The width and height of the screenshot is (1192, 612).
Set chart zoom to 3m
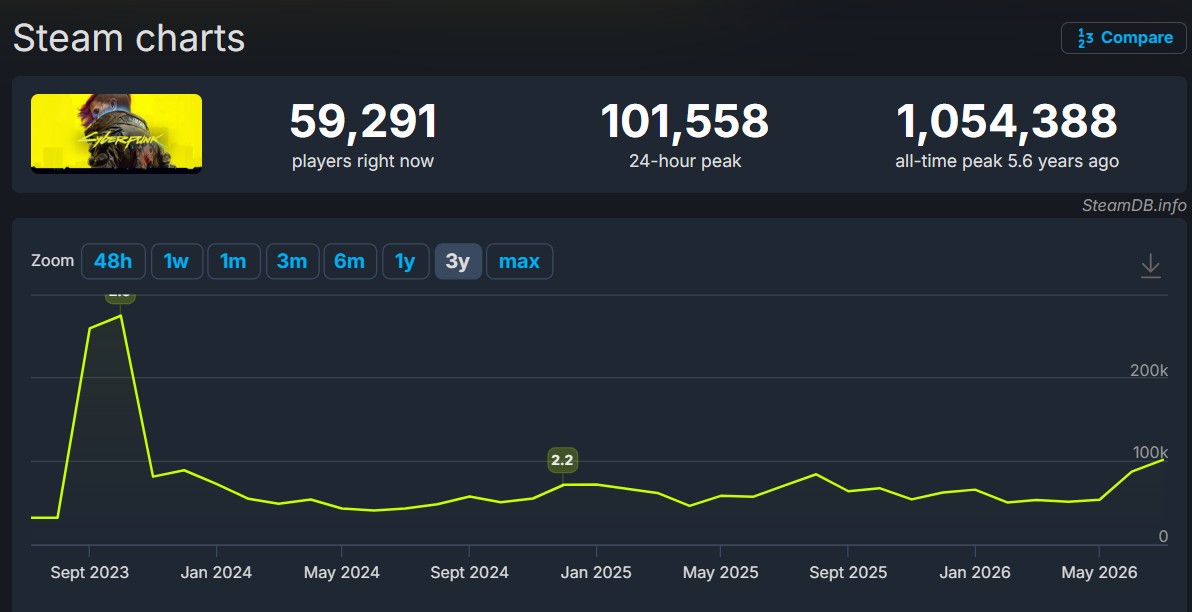292,262
